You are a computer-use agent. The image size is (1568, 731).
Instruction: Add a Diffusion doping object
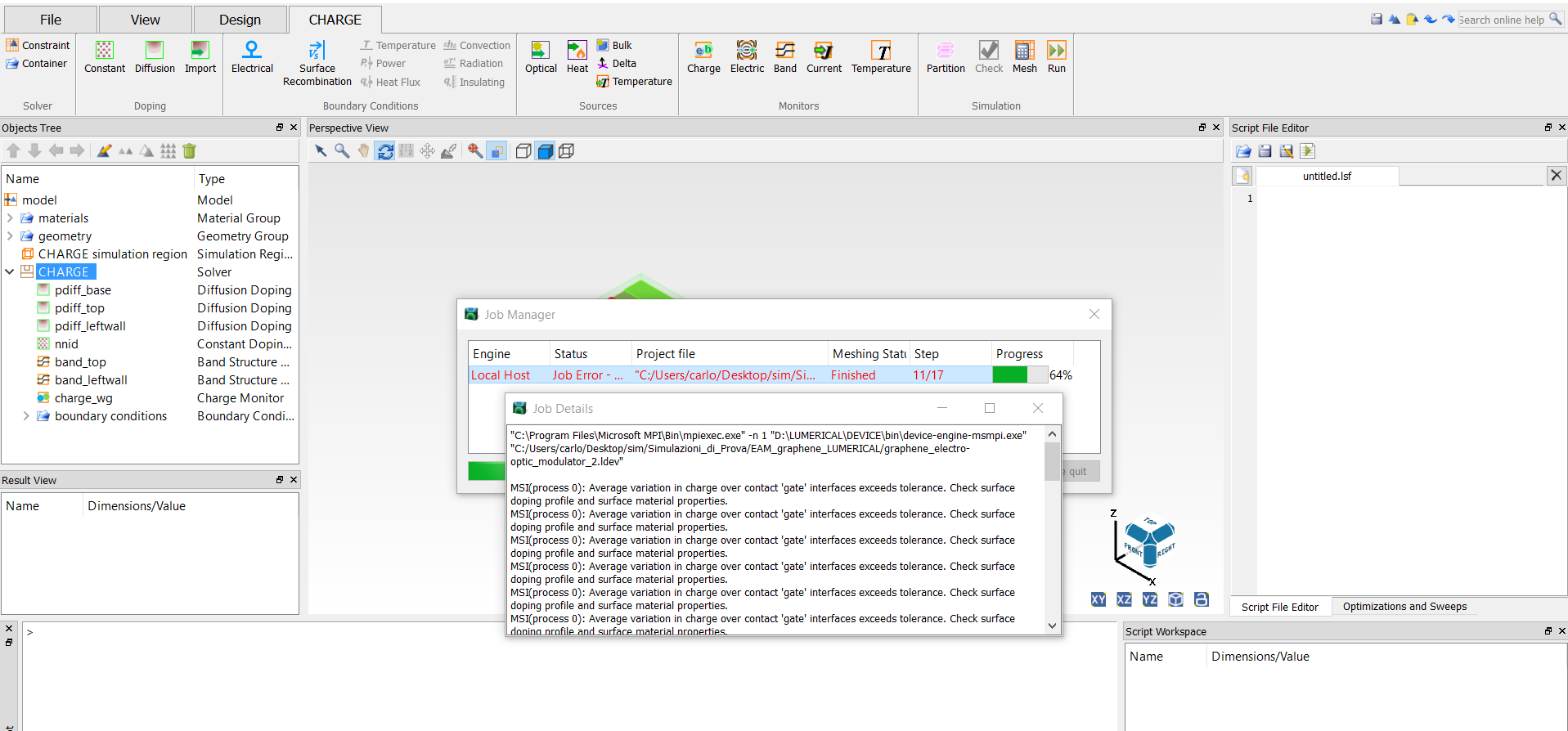tap(155, 57)
